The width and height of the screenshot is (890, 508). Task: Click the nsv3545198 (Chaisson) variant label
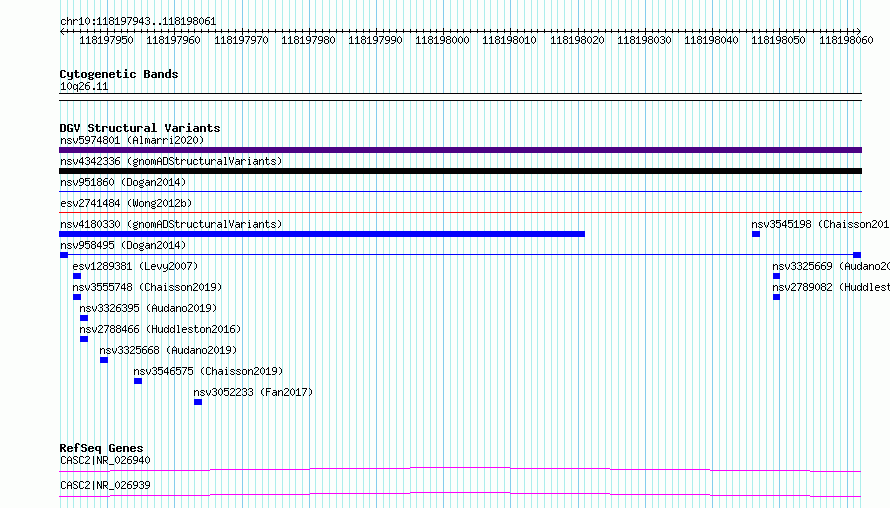coord(820,224)
